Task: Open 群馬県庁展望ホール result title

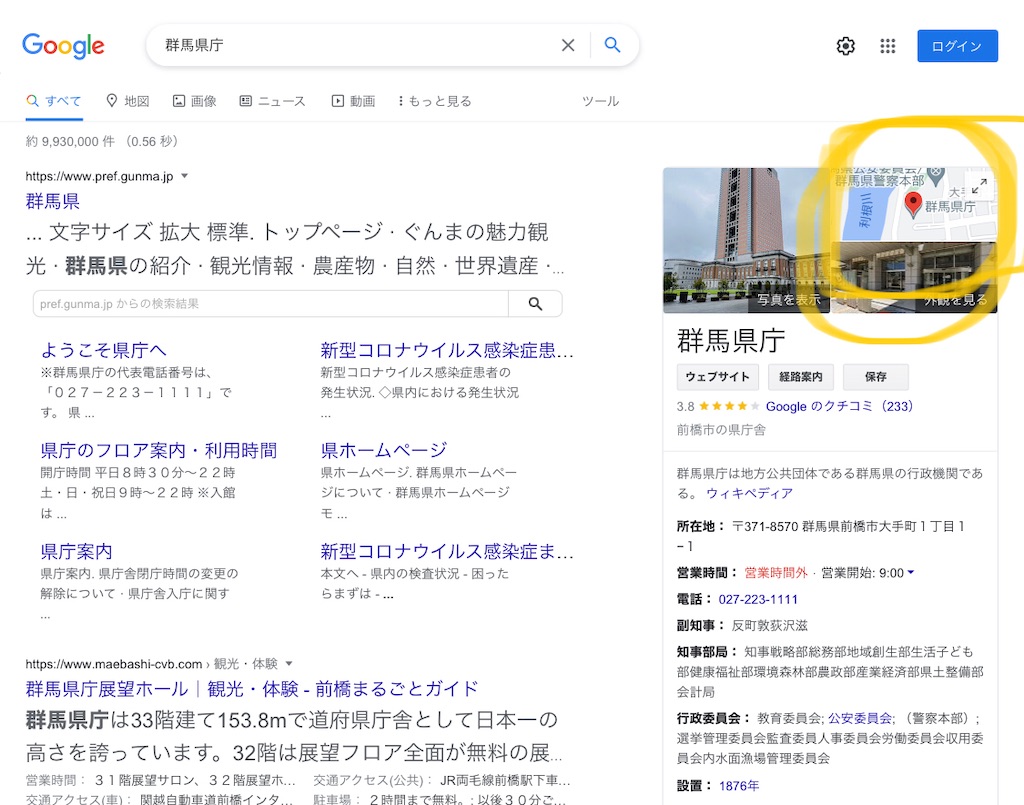Action: [251, 689]
